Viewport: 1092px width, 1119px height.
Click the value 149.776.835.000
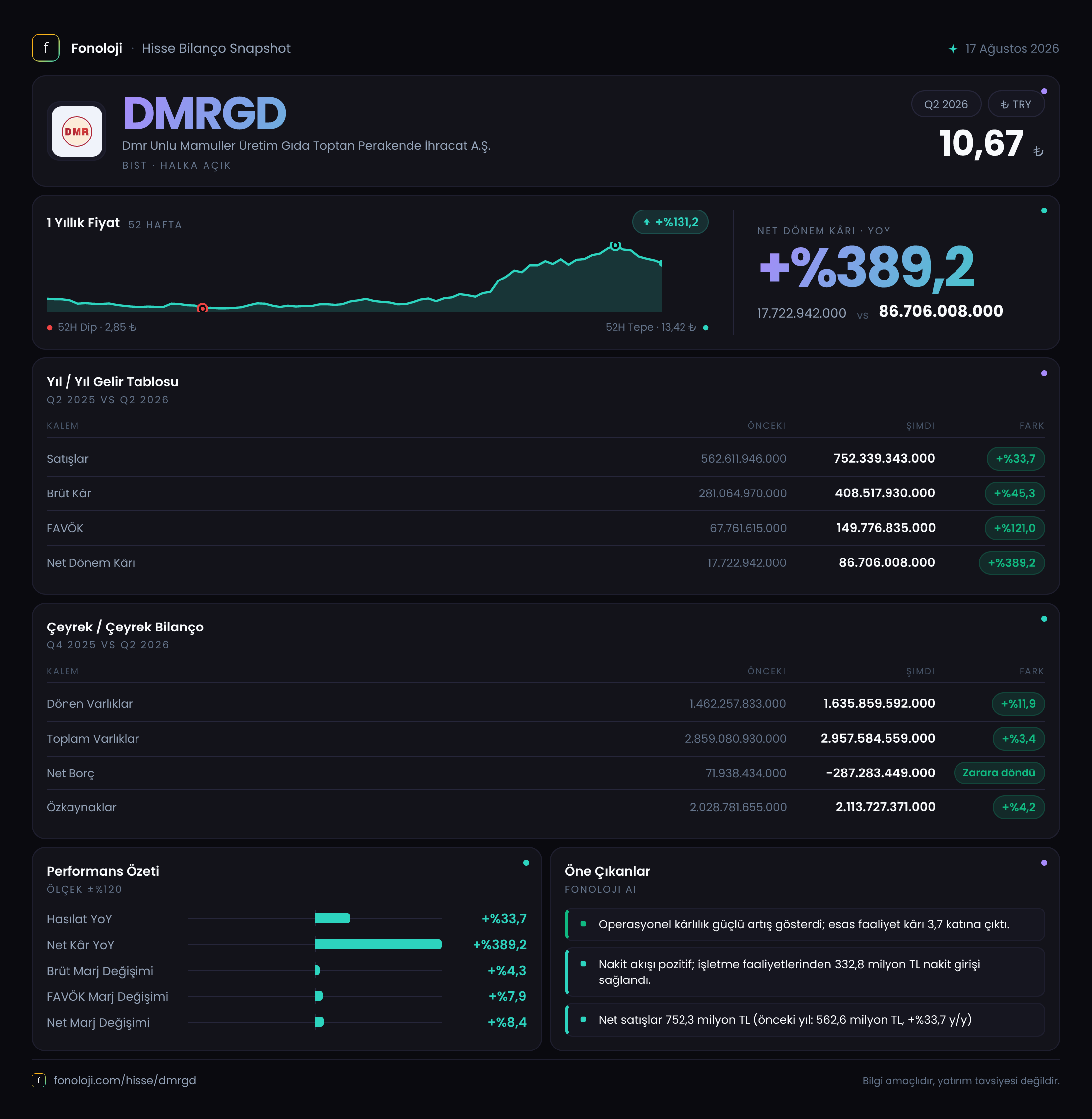pos(886,528)
